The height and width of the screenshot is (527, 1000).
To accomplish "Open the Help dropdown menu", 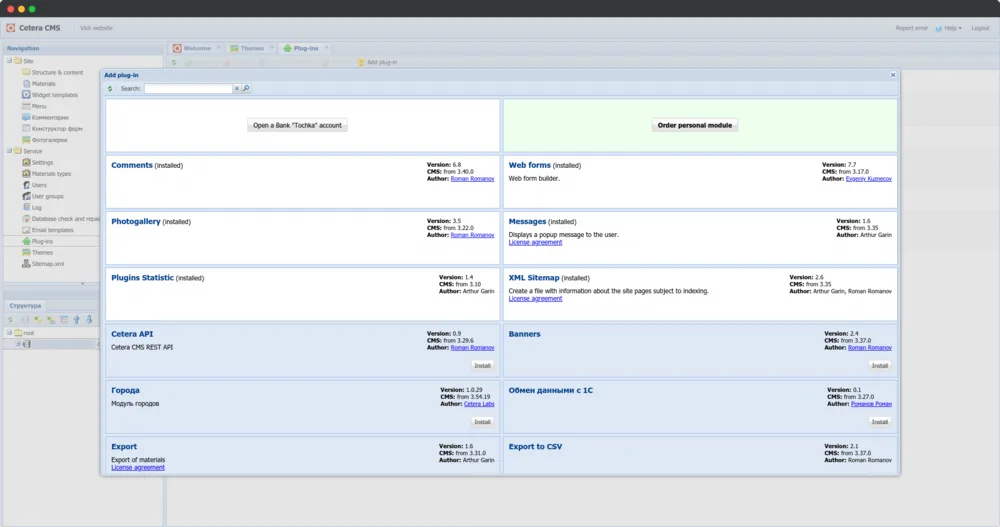I will (x=949, y=28).
